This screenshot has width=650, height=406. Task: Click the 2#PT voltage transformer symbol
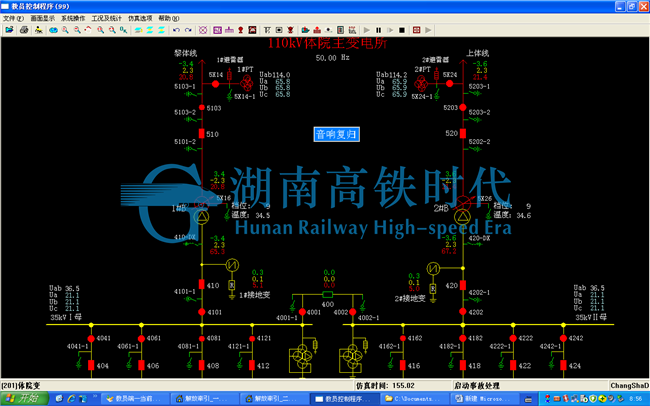[421, 83]
